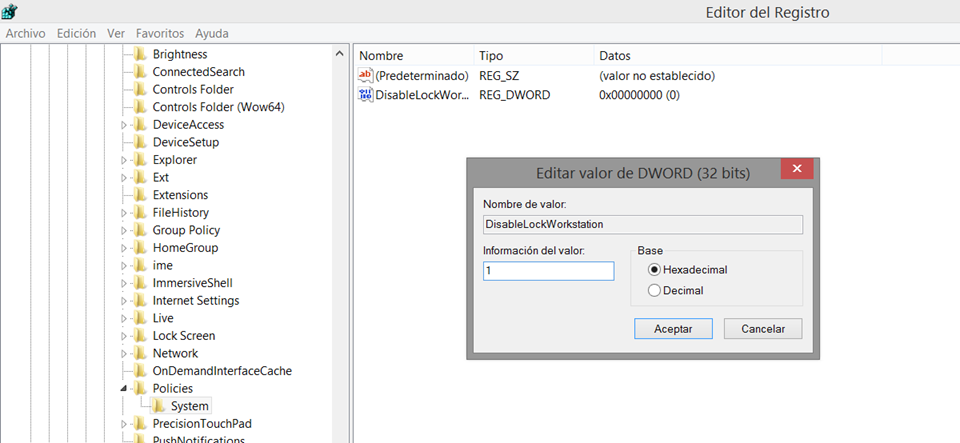Expand the ImmersiveShell key
This screenshot has height=443, width=960.
point(124,284)
